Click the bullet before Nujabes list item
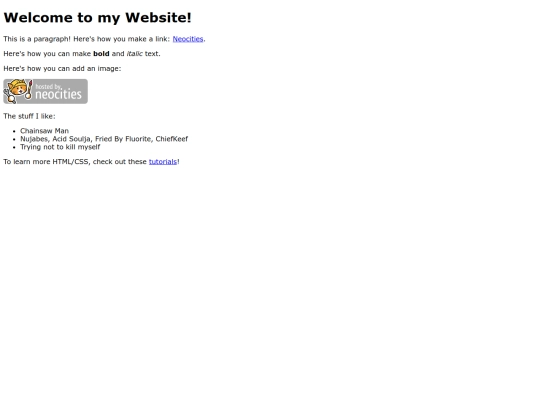 click(x=14, y=139)
